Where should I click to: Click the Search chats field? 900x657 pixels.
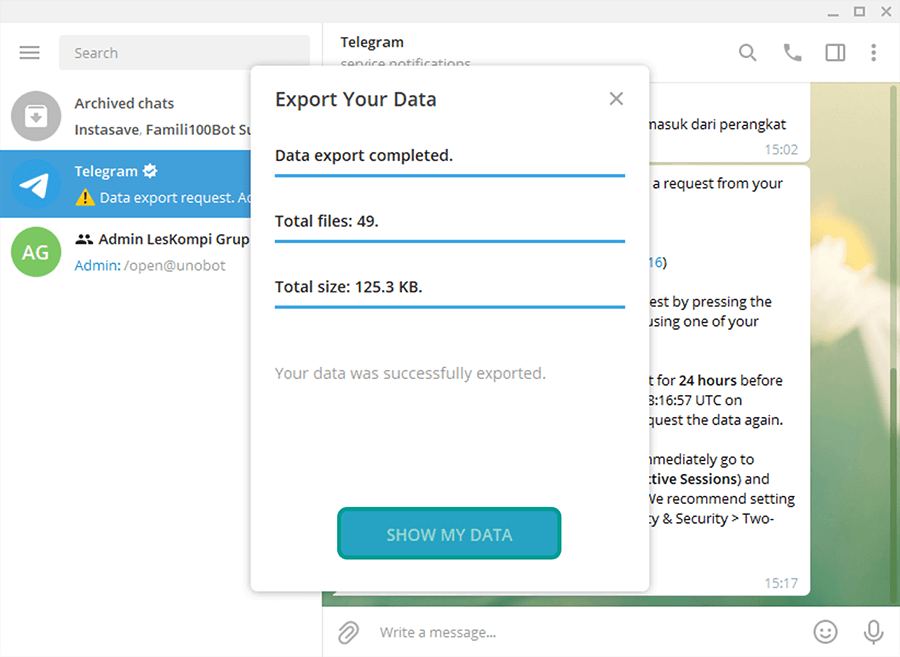184,53
